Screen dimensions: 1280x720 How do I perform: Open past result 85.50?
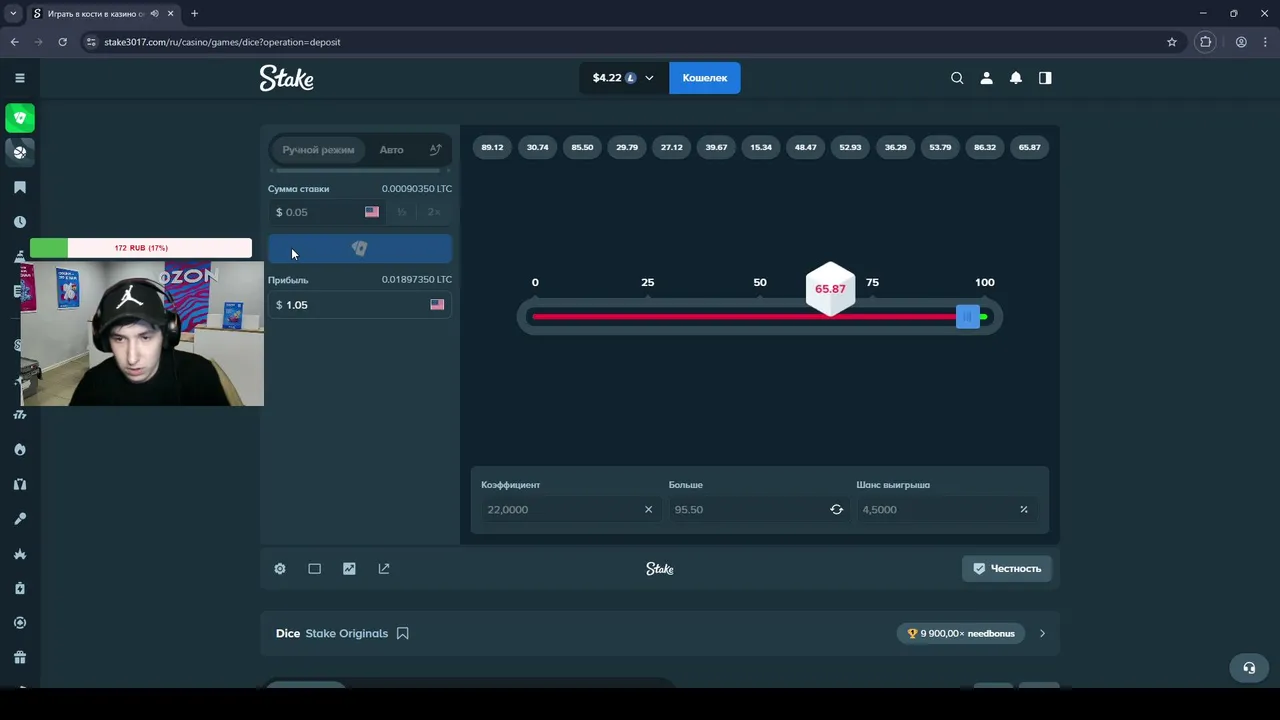[x=582, y=147]
